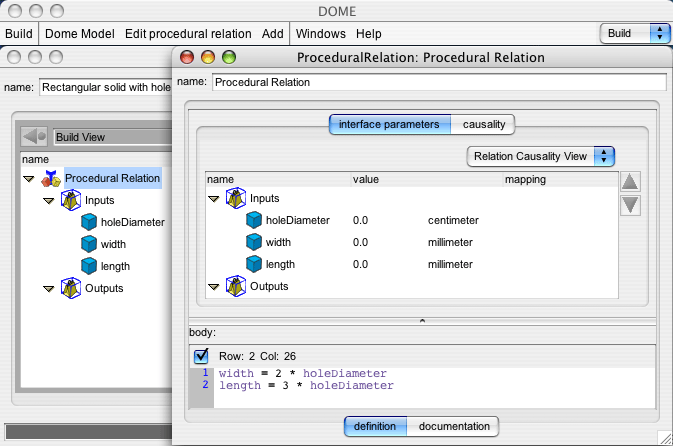Collapse the Inputs group in the parameters table
Screen dimensions: 673x446
213,199
